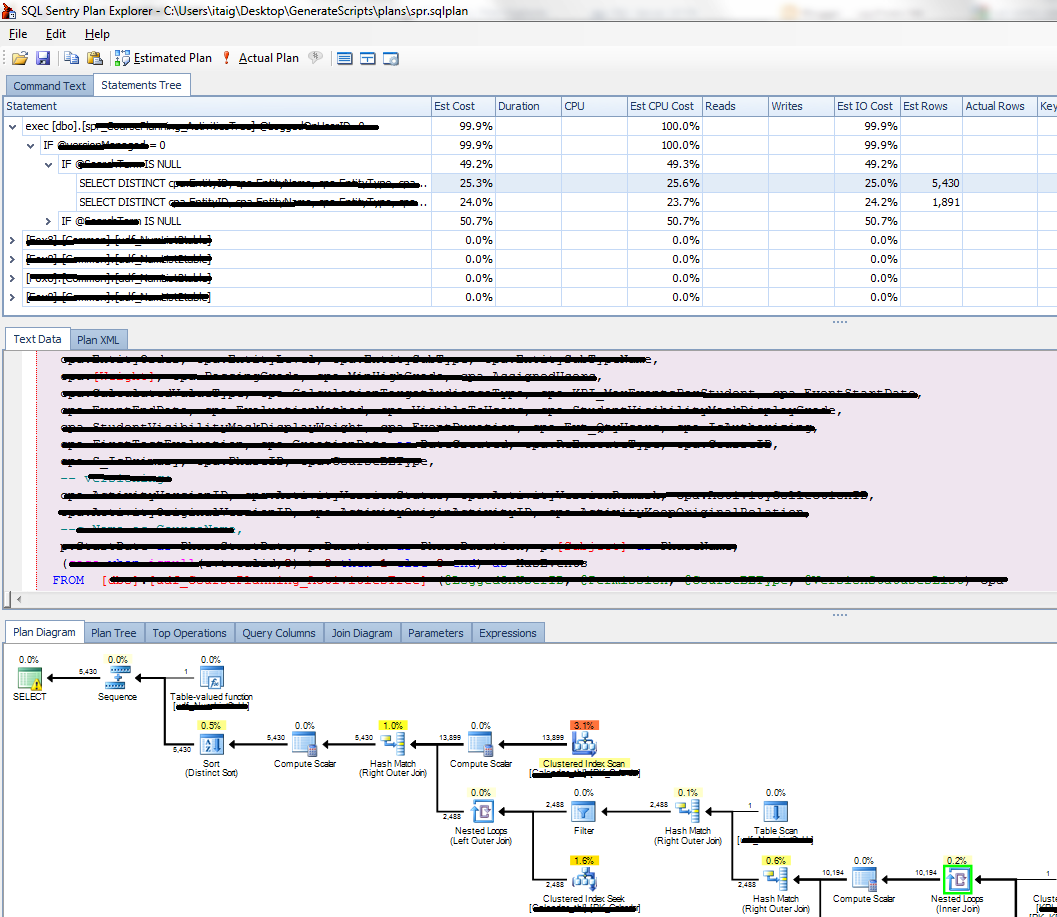
Task: Save the plan using the floppy disk icon
Action: click(43, 59)
